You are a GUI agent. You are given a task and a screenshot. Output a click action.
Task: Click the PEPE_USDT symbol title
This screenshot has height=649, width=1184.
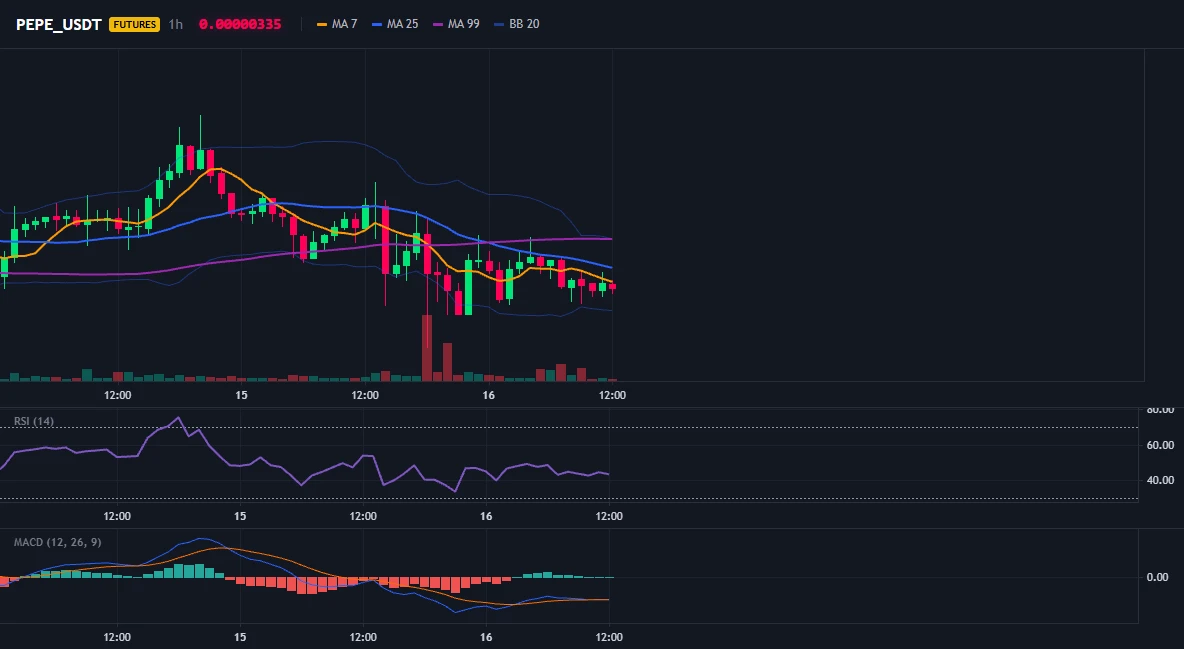click(58, 24)
